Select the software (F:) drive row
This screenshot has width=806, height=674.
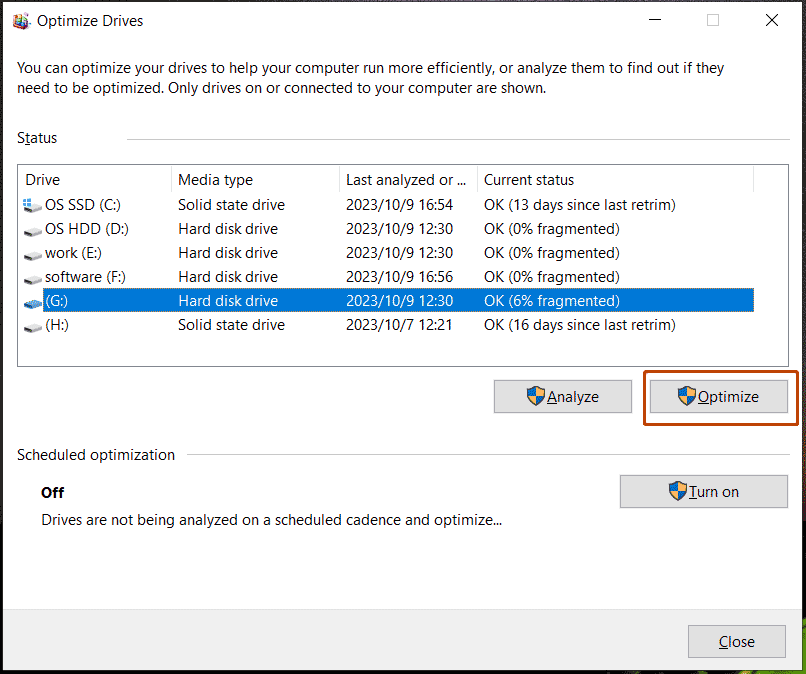[388, 277]
